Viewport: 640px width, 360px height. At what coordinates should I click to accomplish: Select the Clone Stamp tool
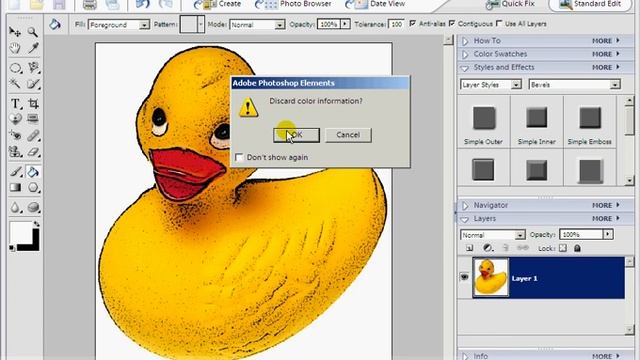point(15,152)
